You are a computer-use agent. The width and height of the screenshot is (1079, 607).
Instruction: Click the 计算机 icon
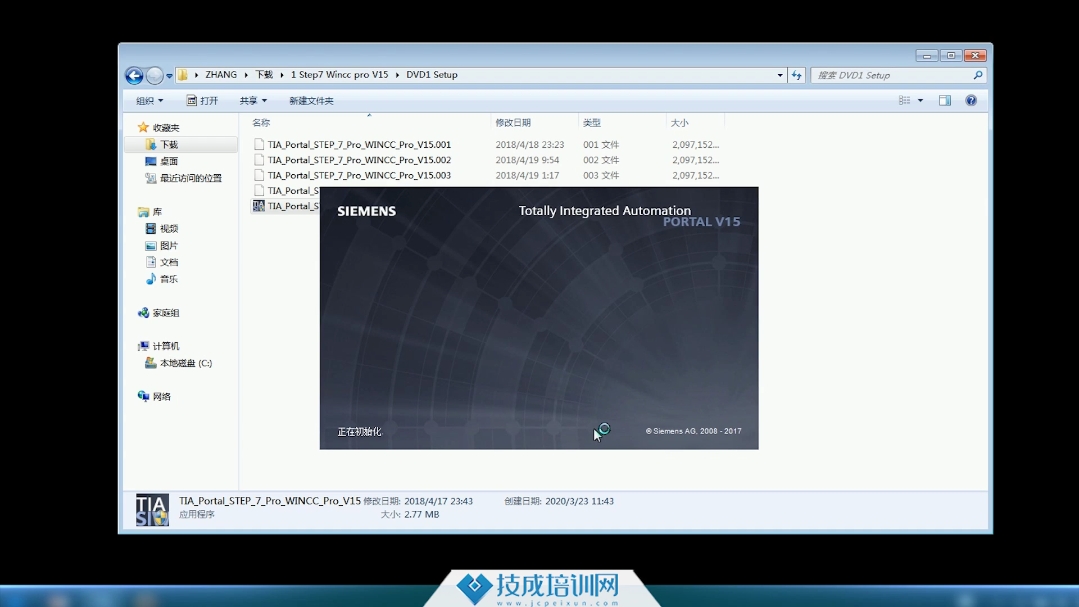143,346
